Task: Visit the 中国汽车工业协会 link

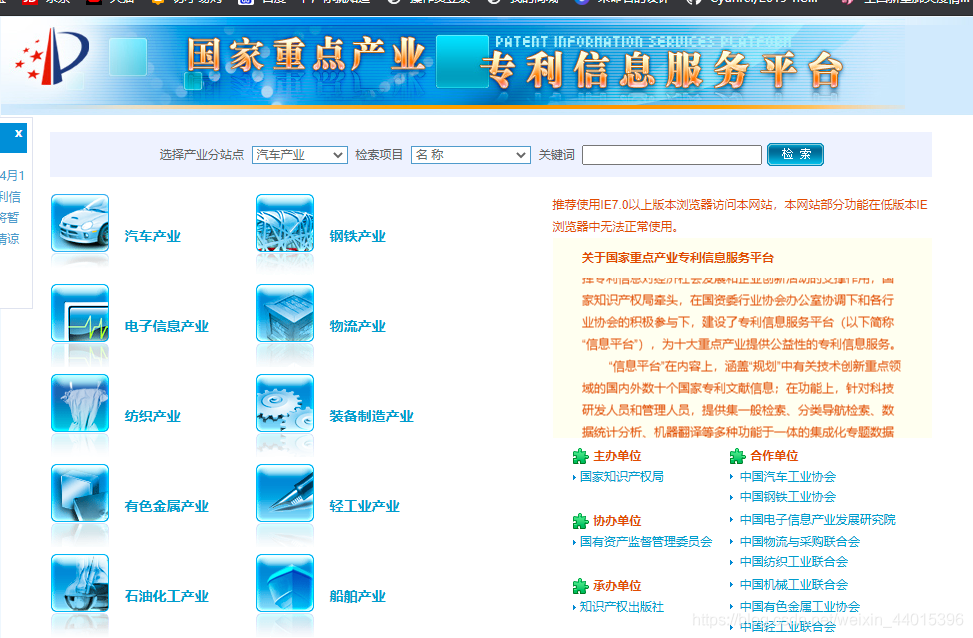Action: [x=787, y=477]
